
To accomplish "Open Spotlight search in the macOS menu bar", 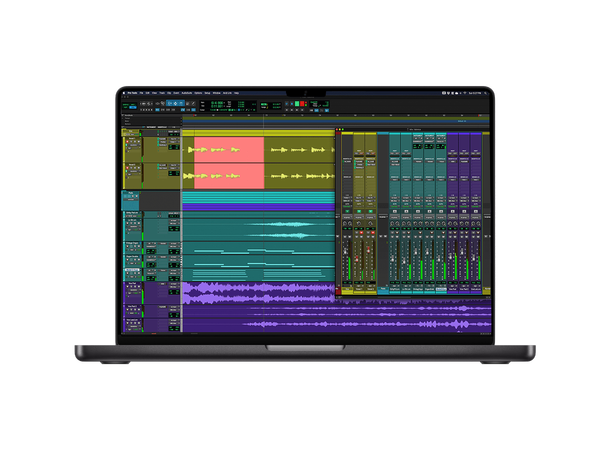I will pyautogui.click(x=485, y=93).
